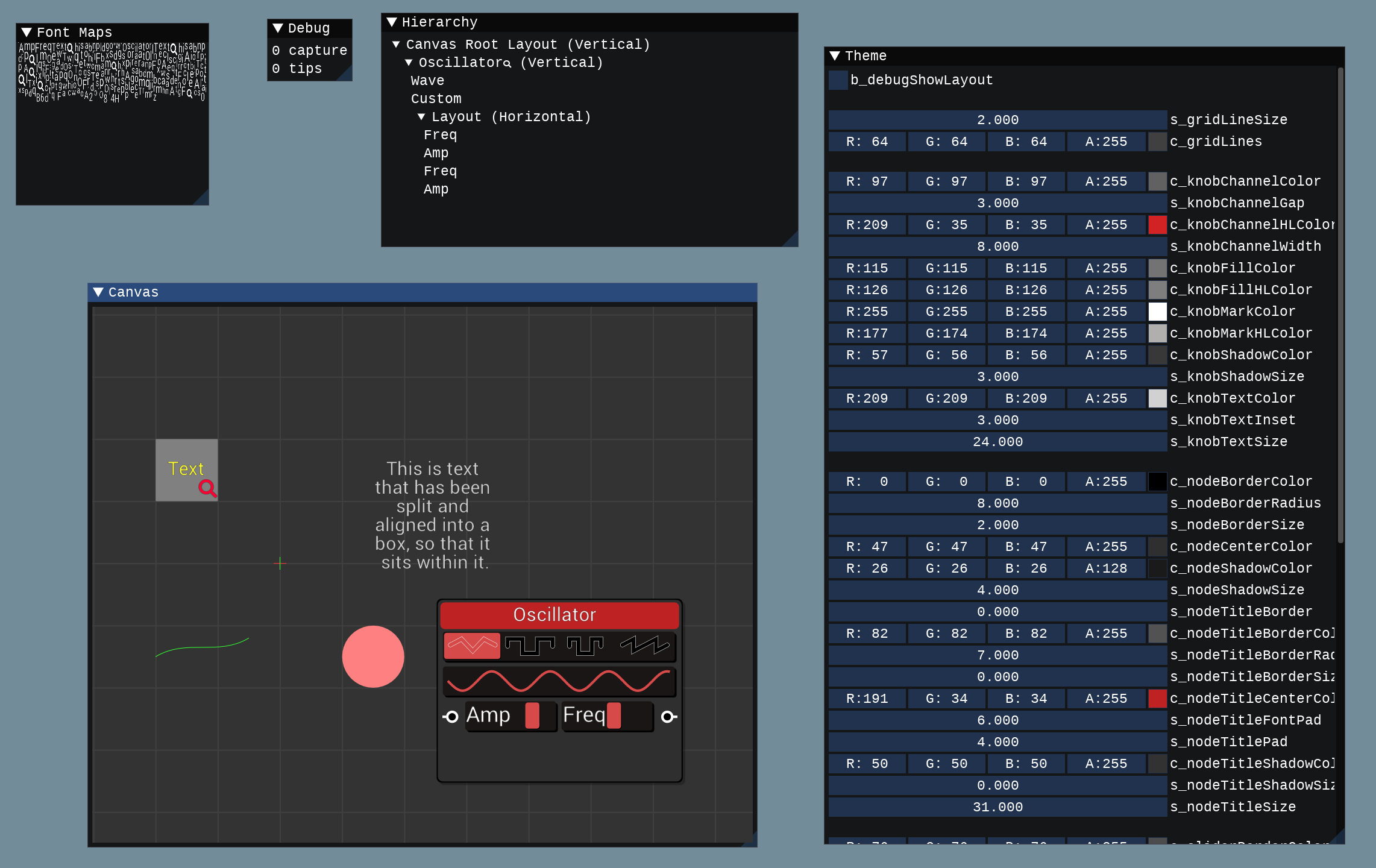Click the red magnifier icon on Text box
The image size is (1376, 868).
point(207,488)
